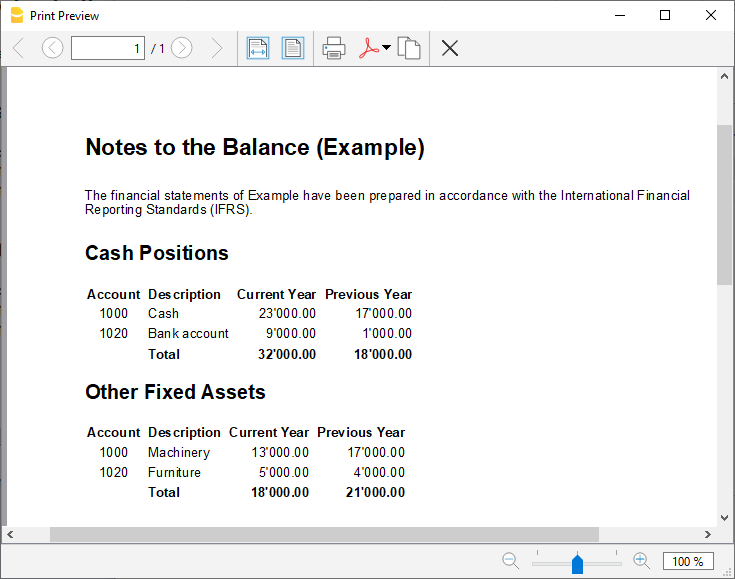Click the horizontal scrollbar right arrow

pos(709,535)
